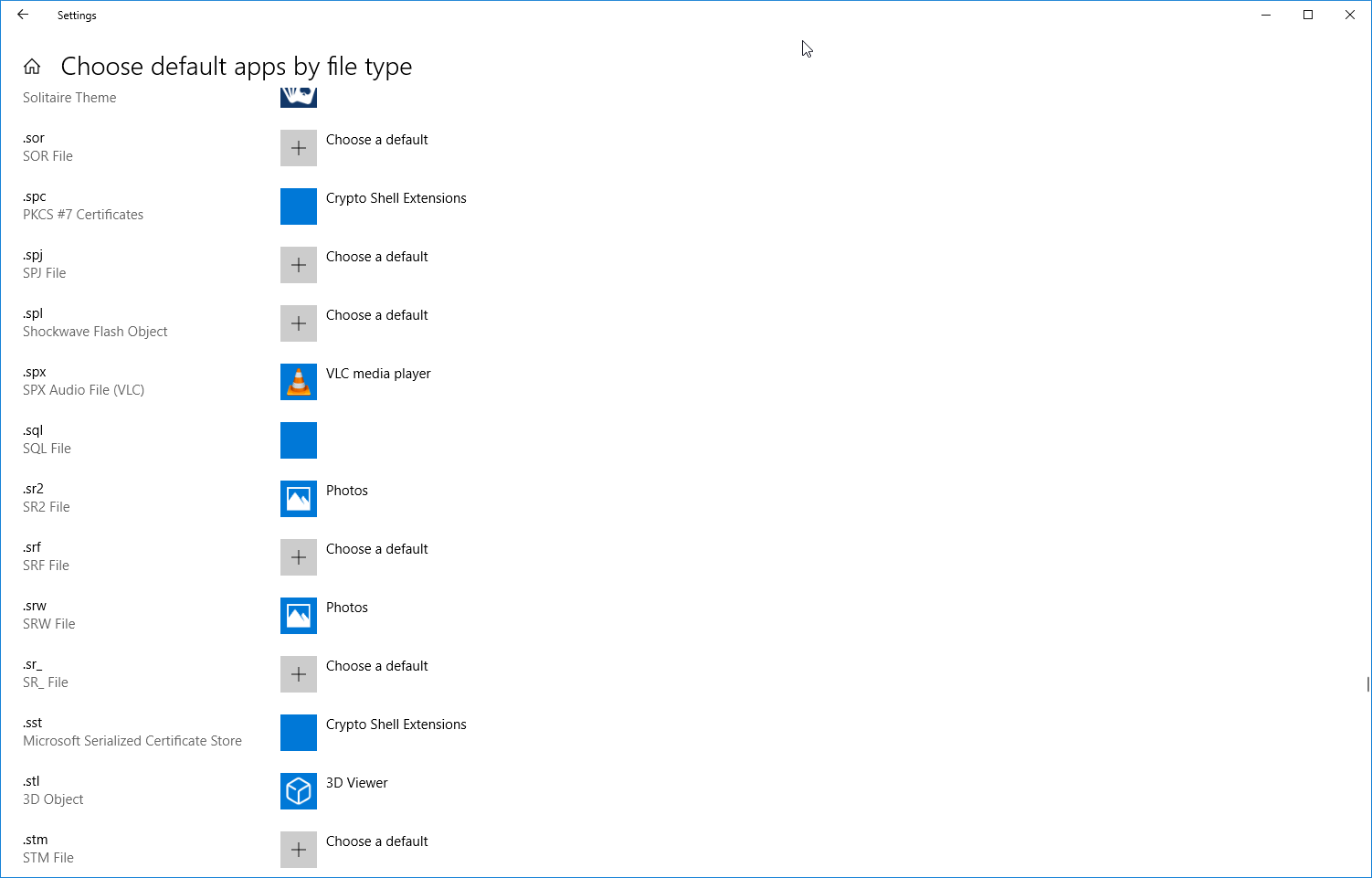The width and height of the screenshot is (1372, 878).
Task: Choose a default app for .spl
Action: click(376, 315)
